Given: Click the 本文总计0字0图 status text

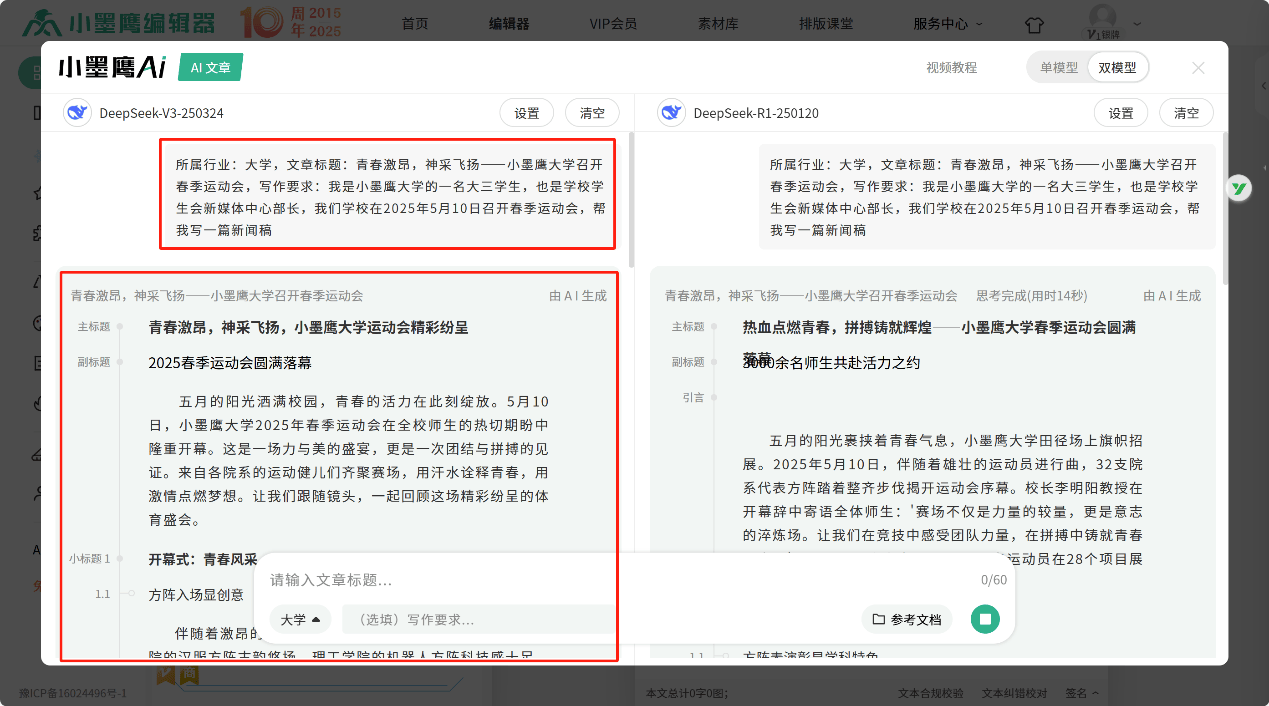Looking at the screenshot, I should point(687,692).
